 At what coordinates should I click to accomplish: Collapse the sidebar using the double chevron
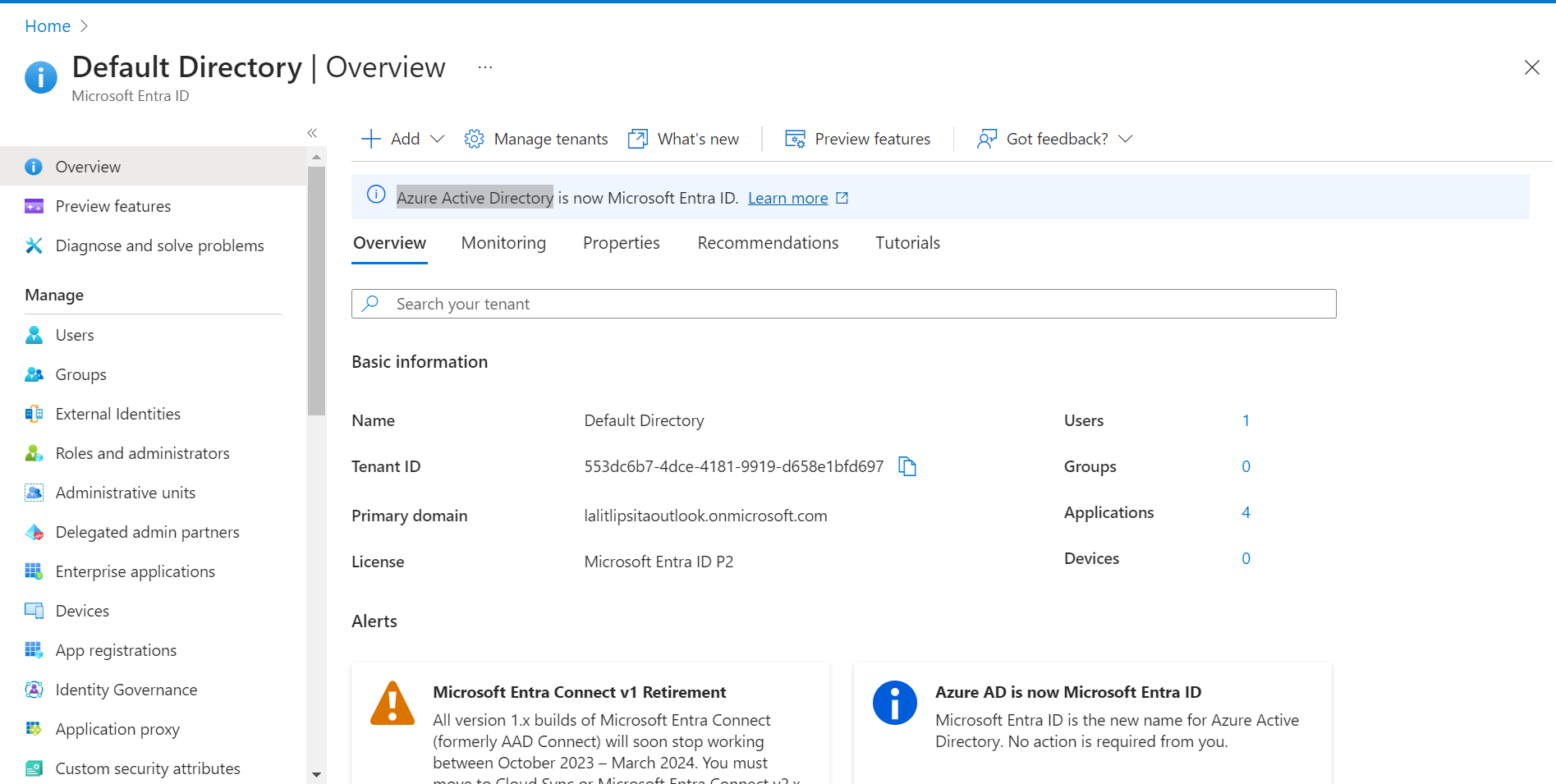tap(312, 132)
